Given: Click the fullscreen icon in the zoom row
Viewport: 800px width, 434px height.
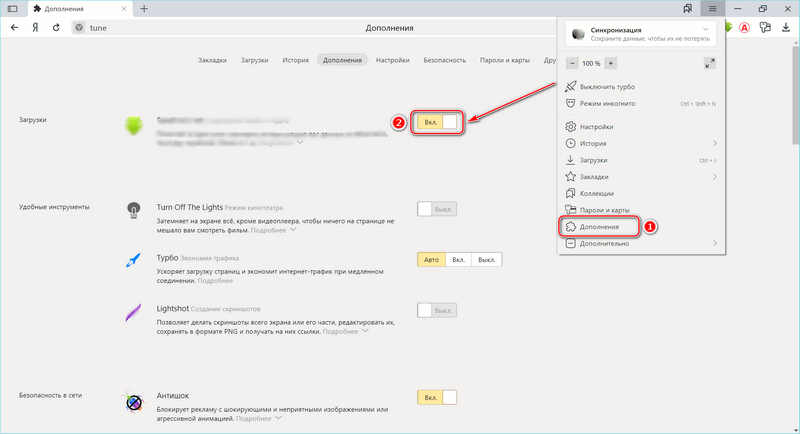Looking at the screenshot, I should (710, 62).
